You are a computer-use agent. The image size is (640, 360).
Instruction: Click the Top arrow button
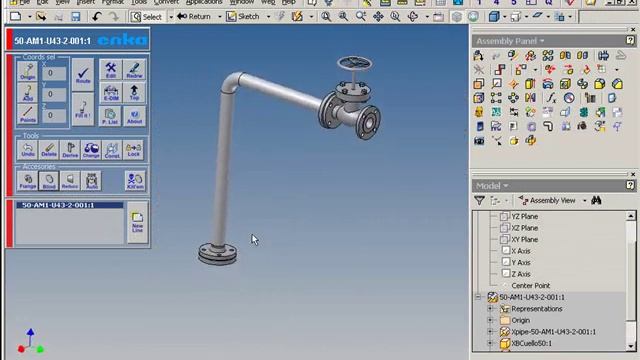tap(134, 93)
